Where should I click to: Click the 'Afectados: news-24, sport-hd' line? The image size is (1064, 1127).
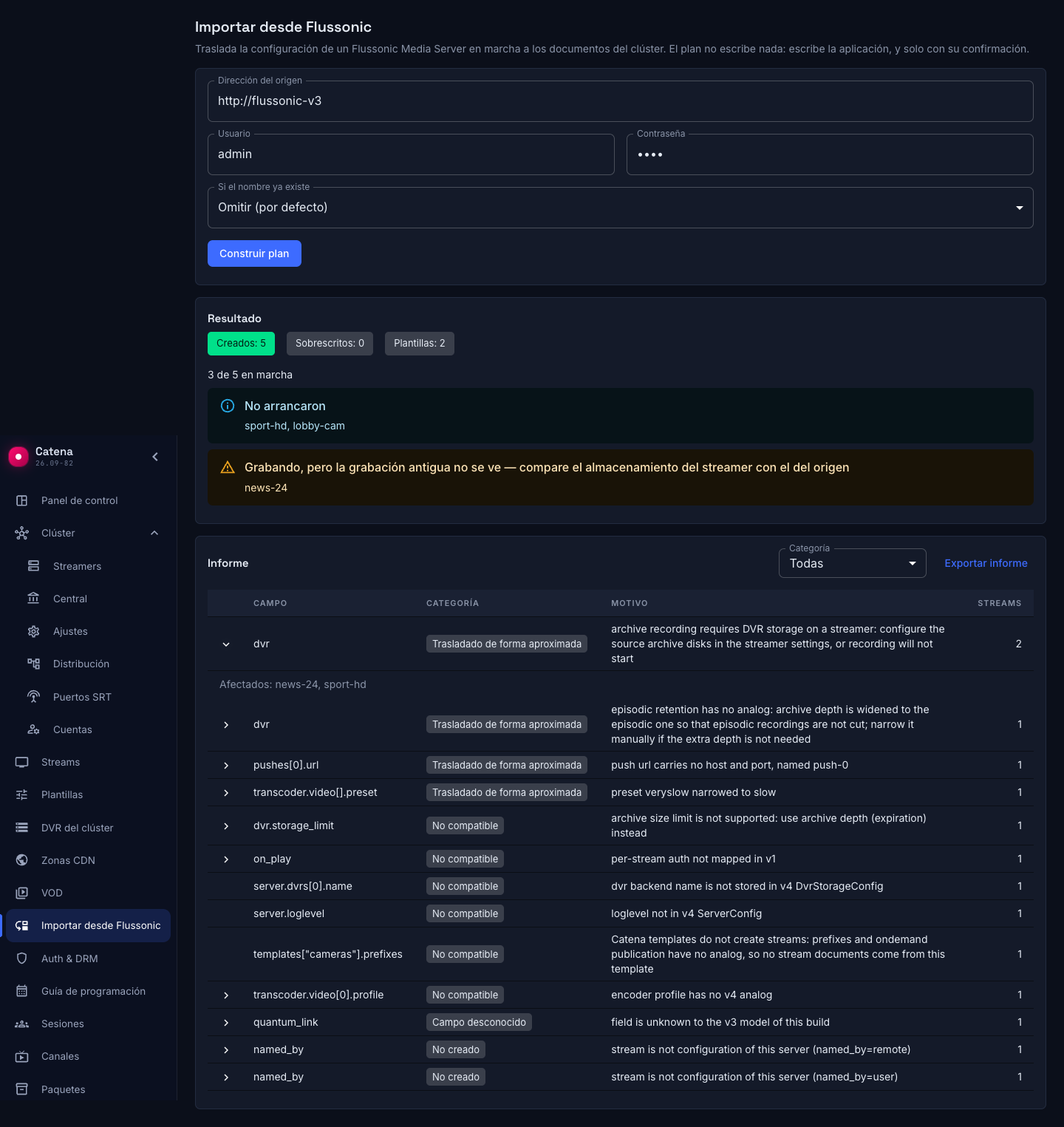pos(293,684)
